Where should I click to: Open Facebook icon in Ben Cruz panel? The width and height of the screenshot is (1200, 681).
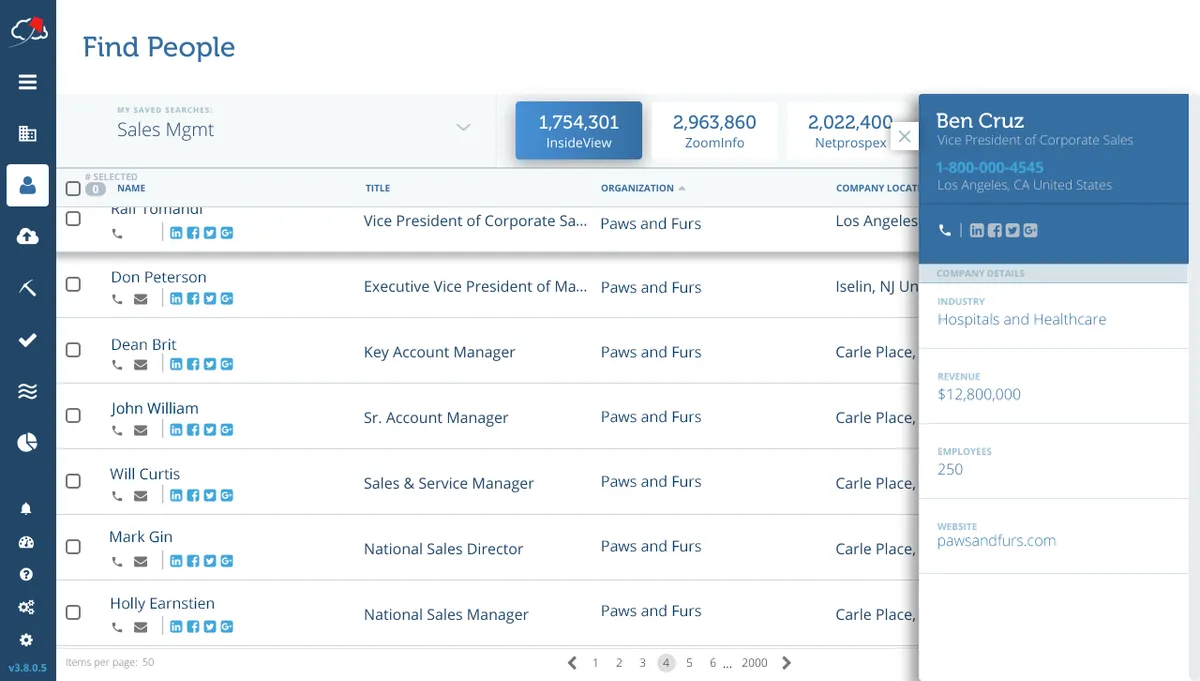tap(995, 230)
